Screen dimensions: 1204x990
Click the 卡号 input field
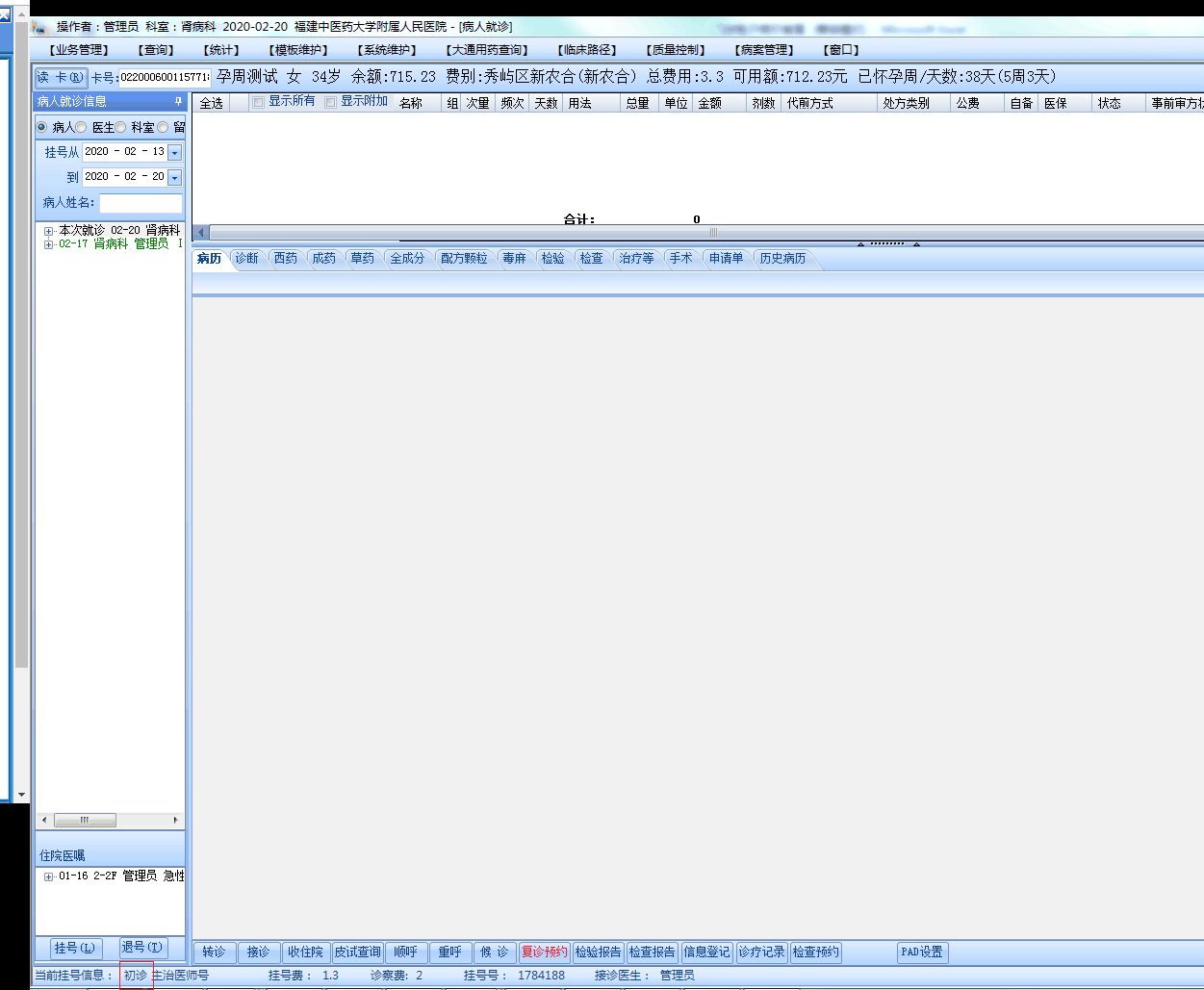pyautogui.click(x=165, y=78)
